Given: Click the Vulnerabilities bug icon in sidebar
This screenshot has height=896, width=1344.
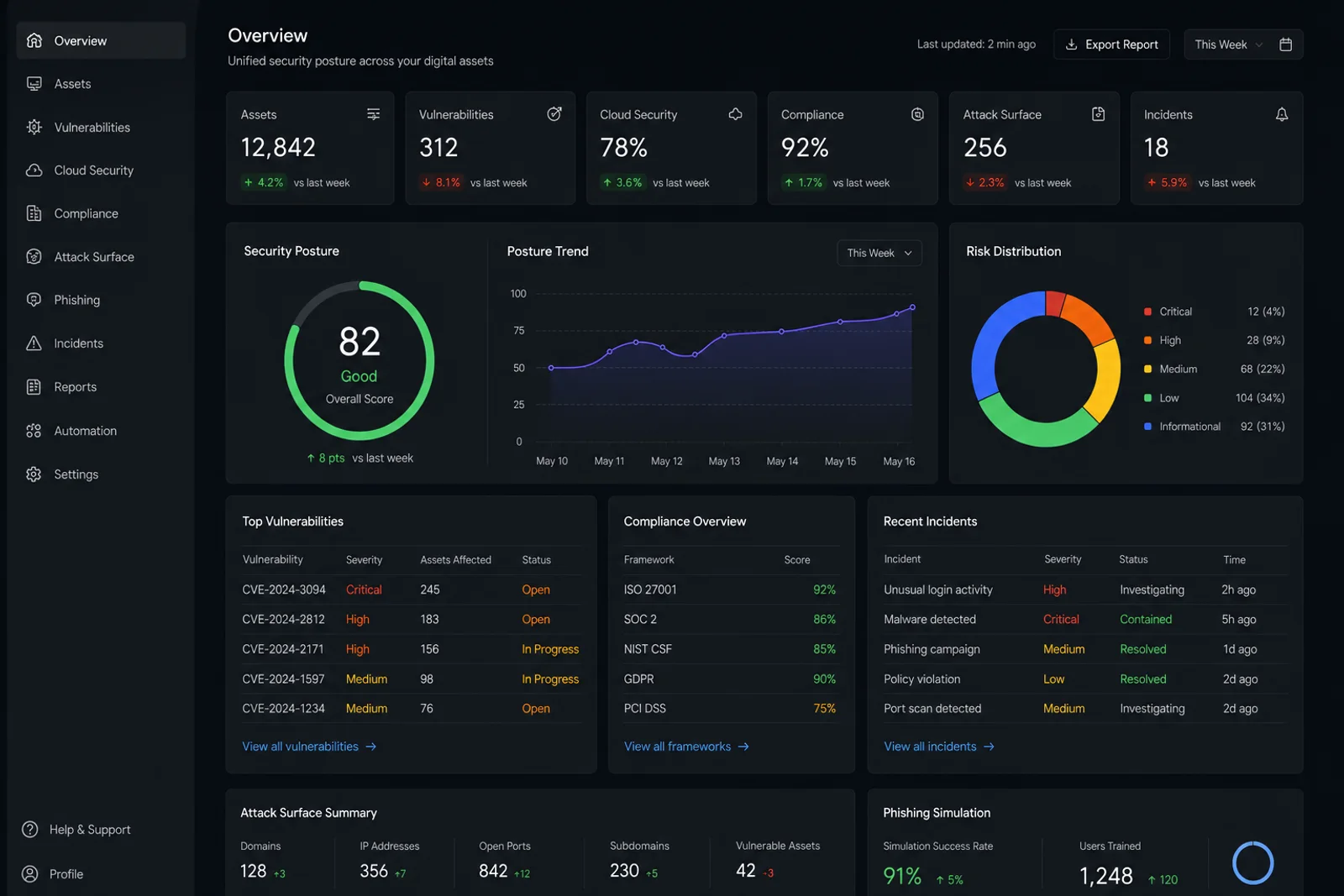Looking at the screenshot, I should pyautogui.click(x=34, y=127).
